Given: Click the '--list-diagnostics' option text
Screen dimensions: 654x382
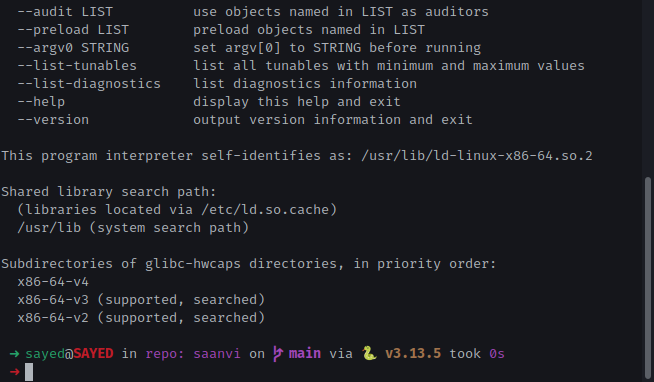Looking at the screenshot, I should coord(89,83).
